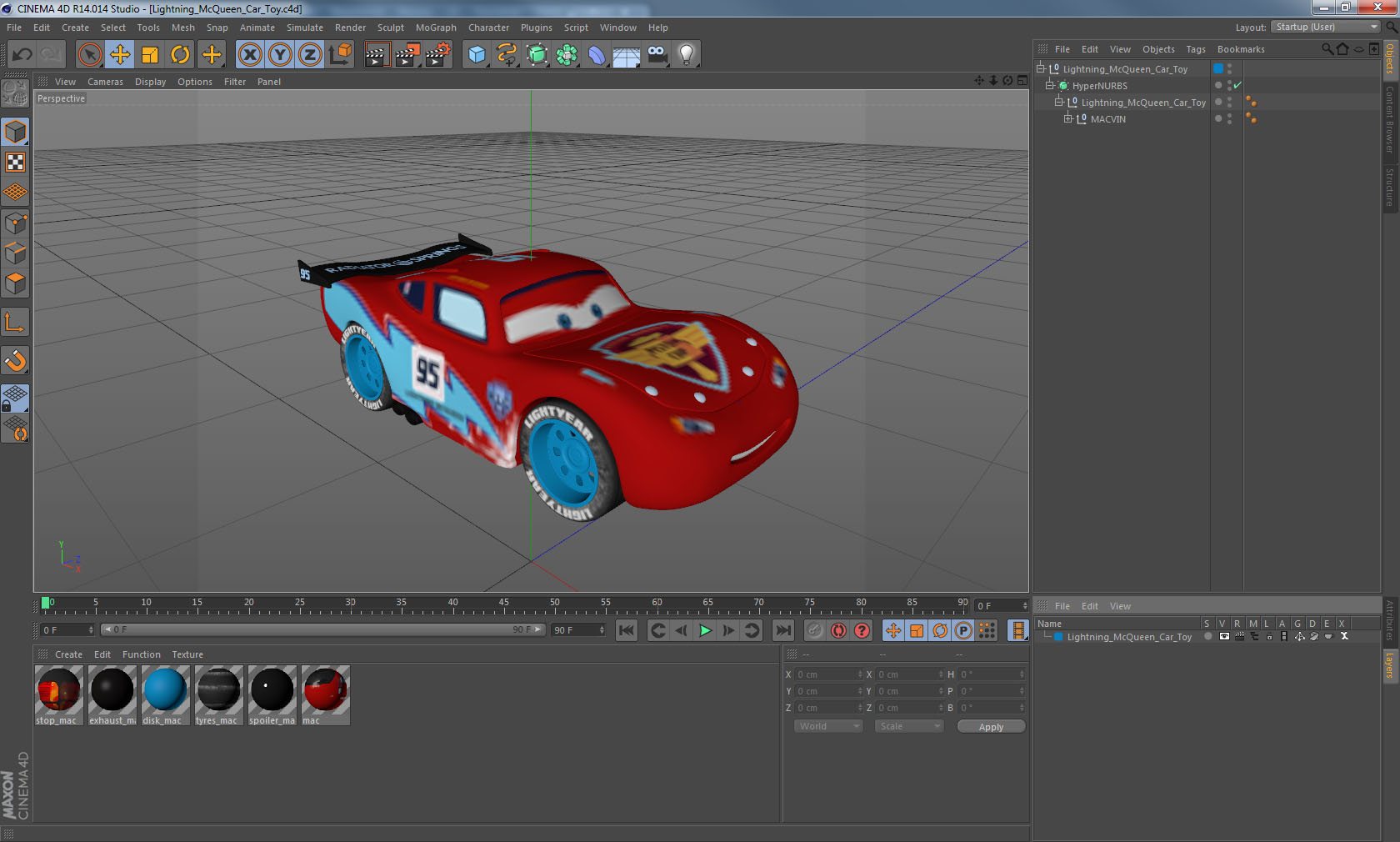Toggle X axis lock
The width and height of the screenshot is (1400, 842).
pyautogui.click(x=249, y=55)
